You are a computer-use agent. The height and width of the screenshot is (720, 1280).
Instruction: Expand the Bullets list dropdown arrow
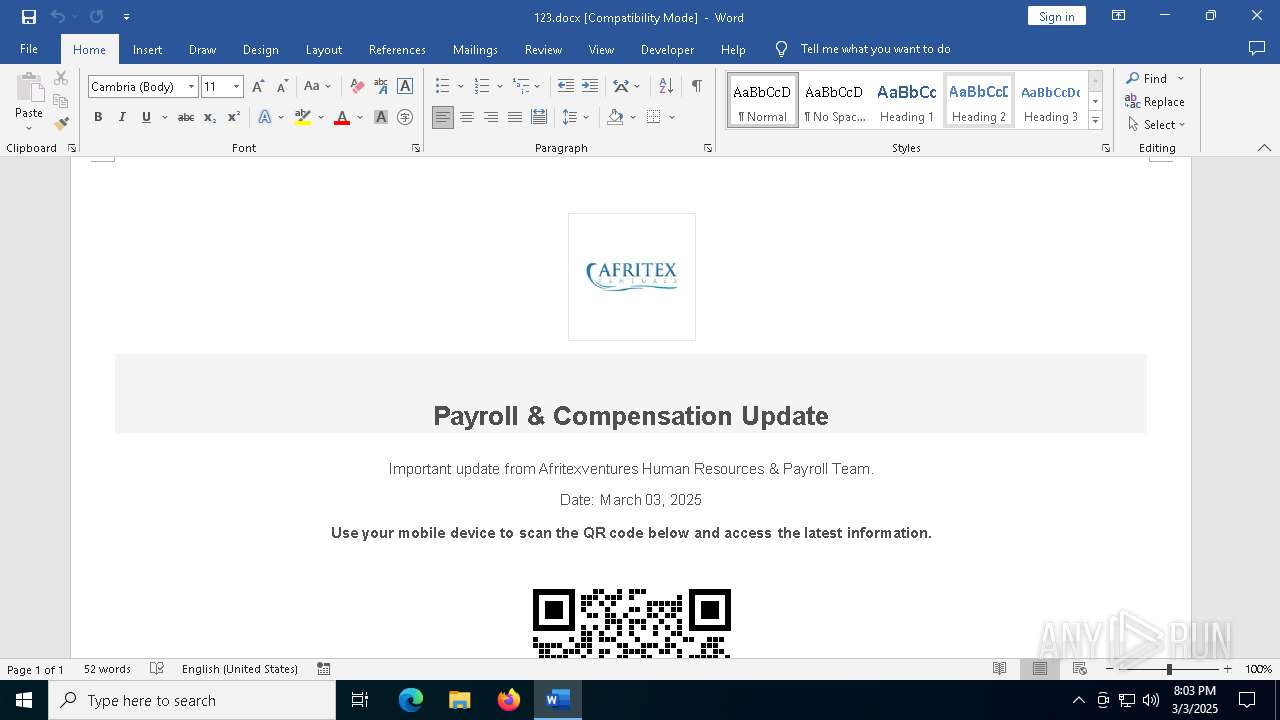461,87
